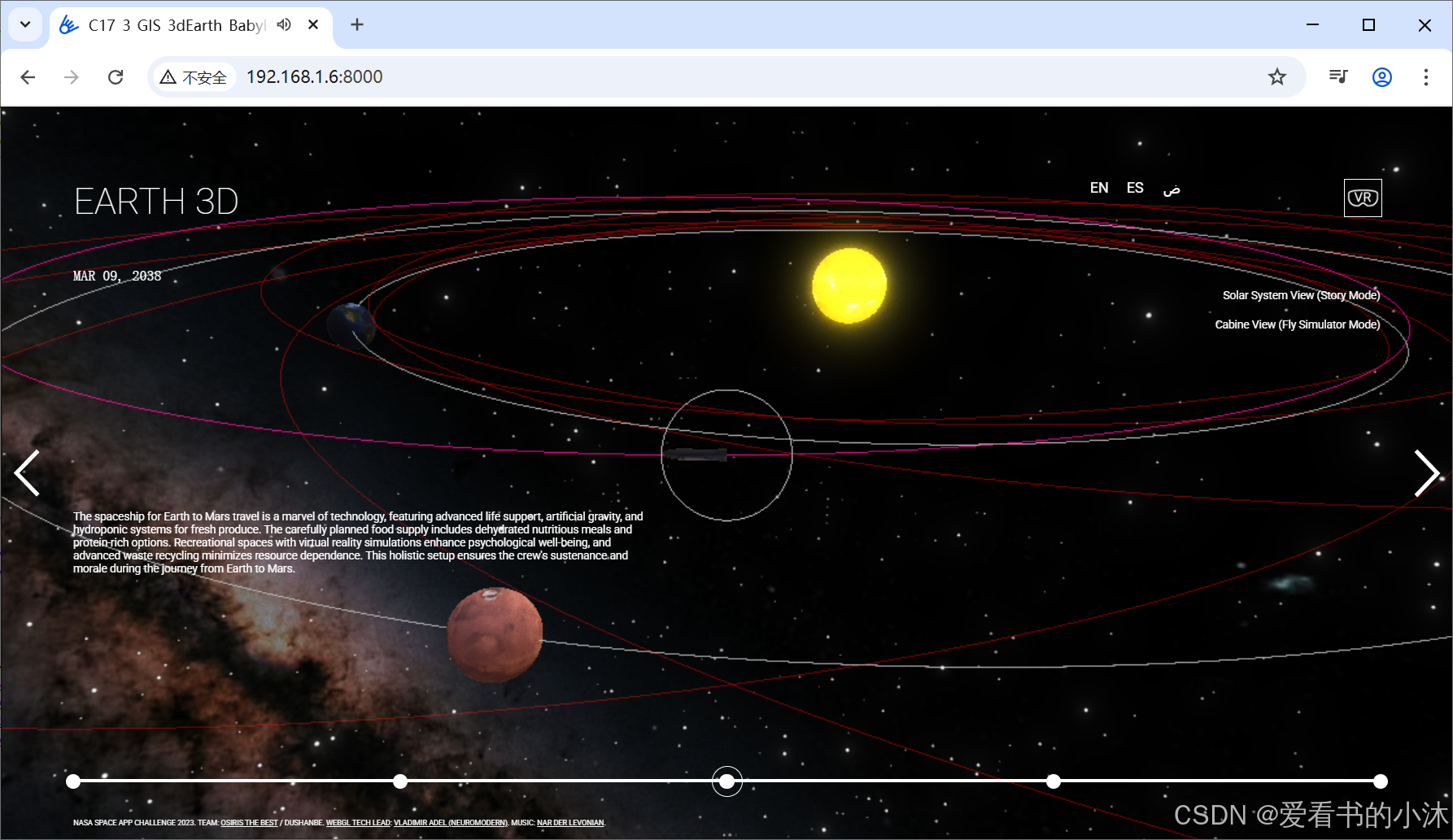Select the active middle timeline point
The height and width of the screenshot is (840, 1453).
point(727,781)
